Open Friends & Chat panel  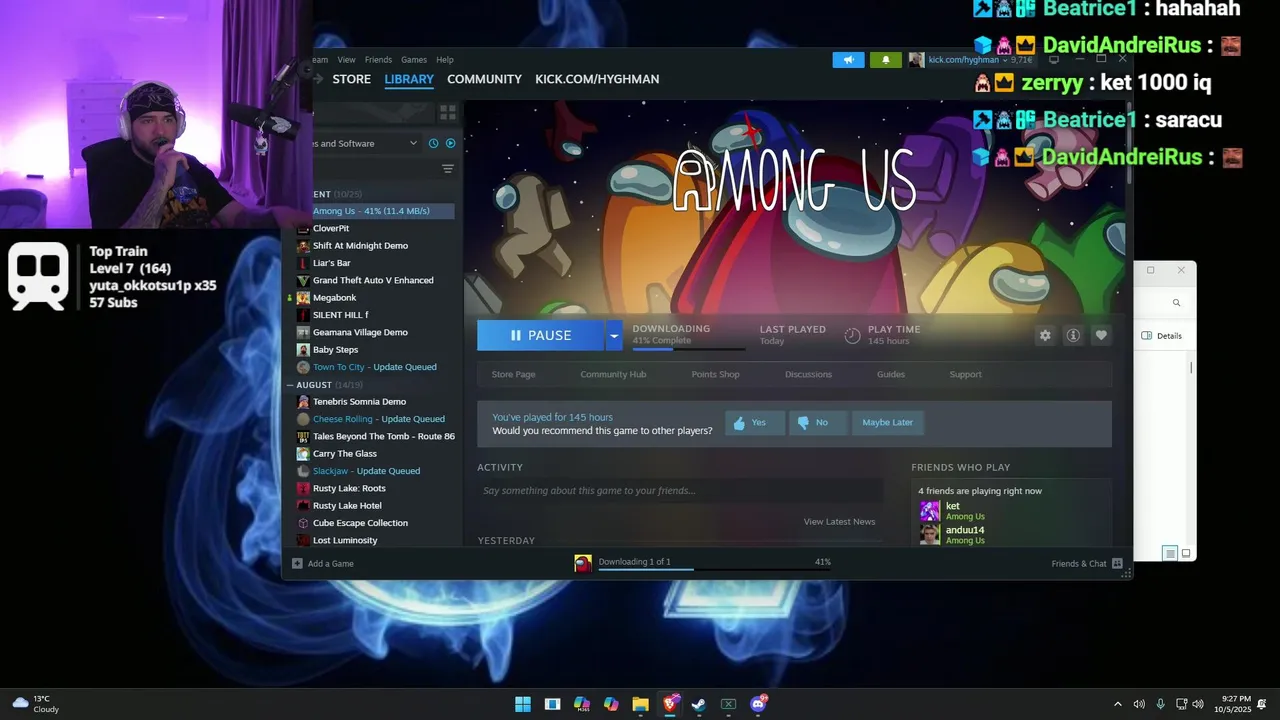(1086, 563)
